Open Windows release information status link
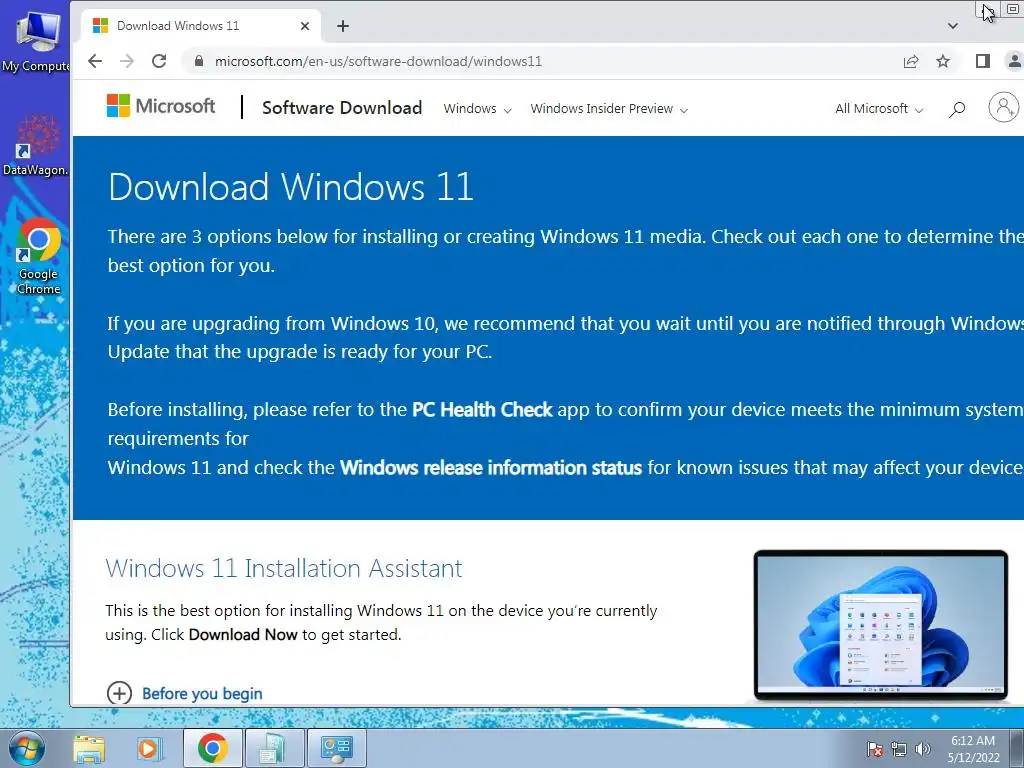The width and height of the screenshot is (1024, 768). (x=490, y=468)
